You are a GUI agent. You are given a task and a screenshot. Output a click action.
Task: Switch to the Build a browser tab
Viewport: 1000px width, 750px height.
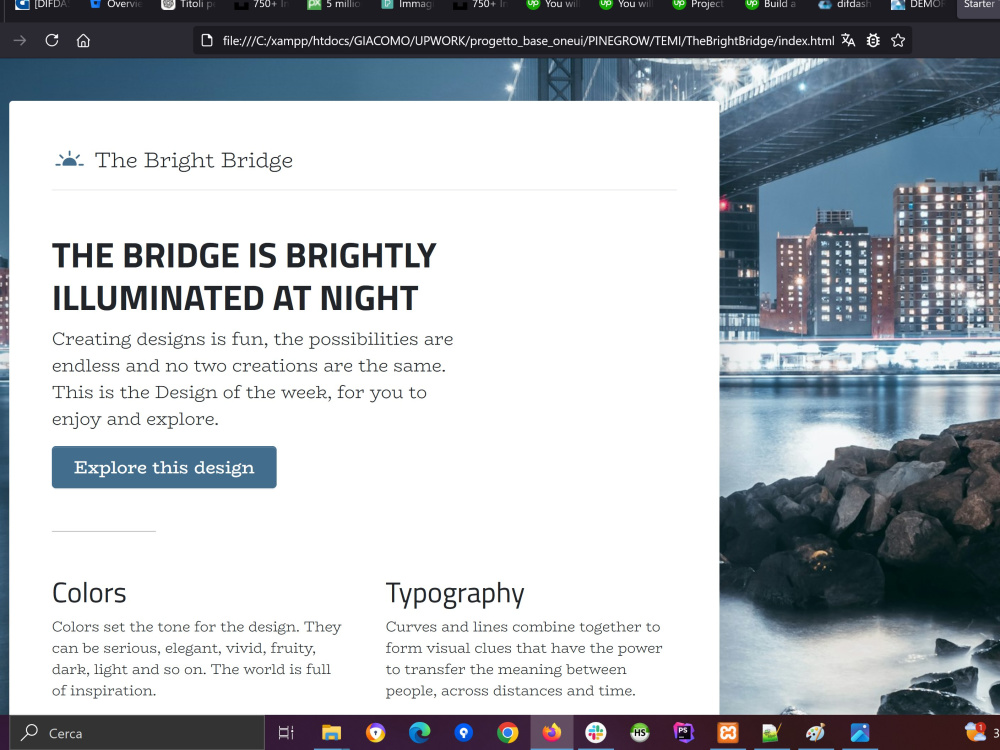(x=771, y=5)
